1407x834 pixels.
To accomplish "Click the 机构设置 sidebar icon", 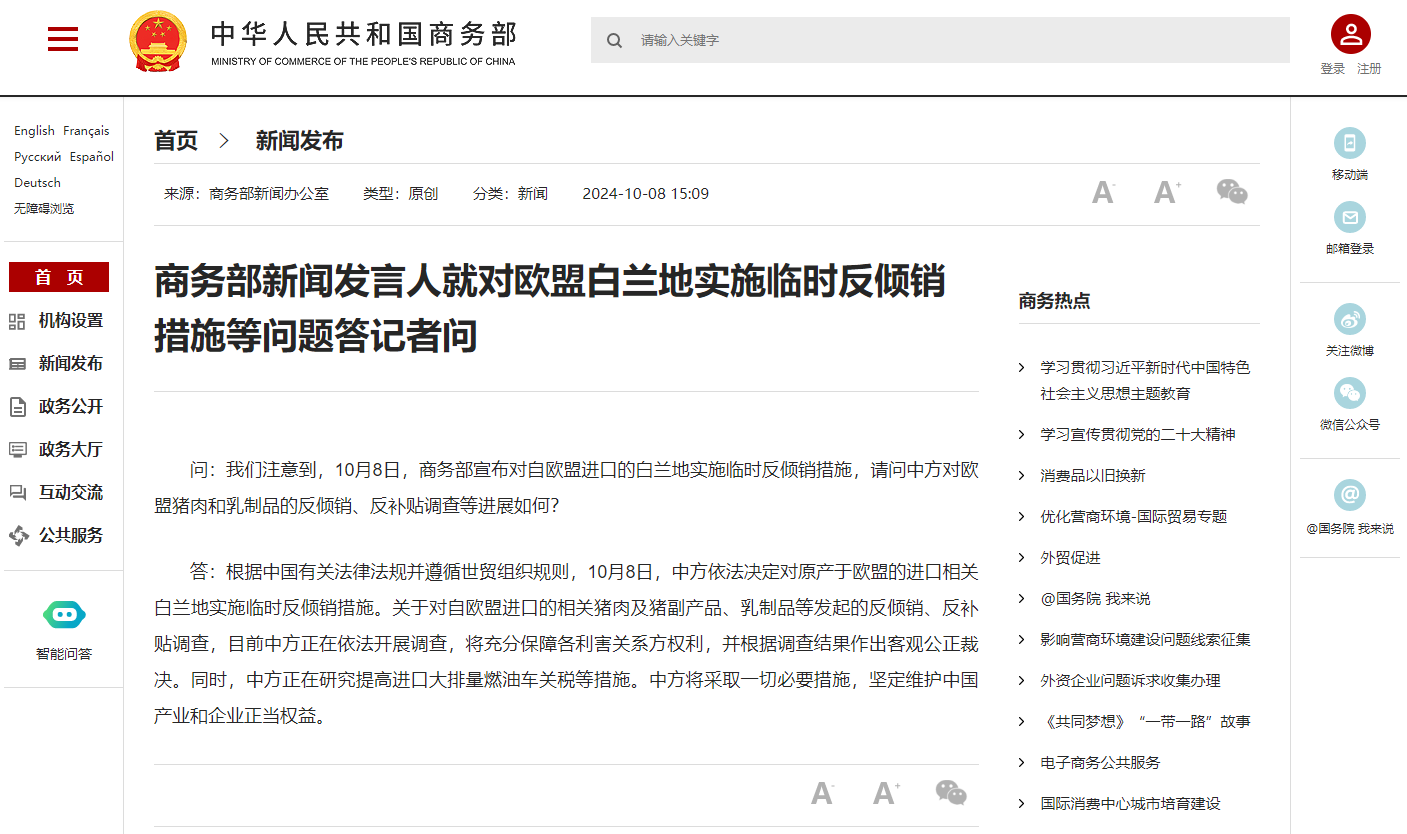I will [x=17, y=321].
